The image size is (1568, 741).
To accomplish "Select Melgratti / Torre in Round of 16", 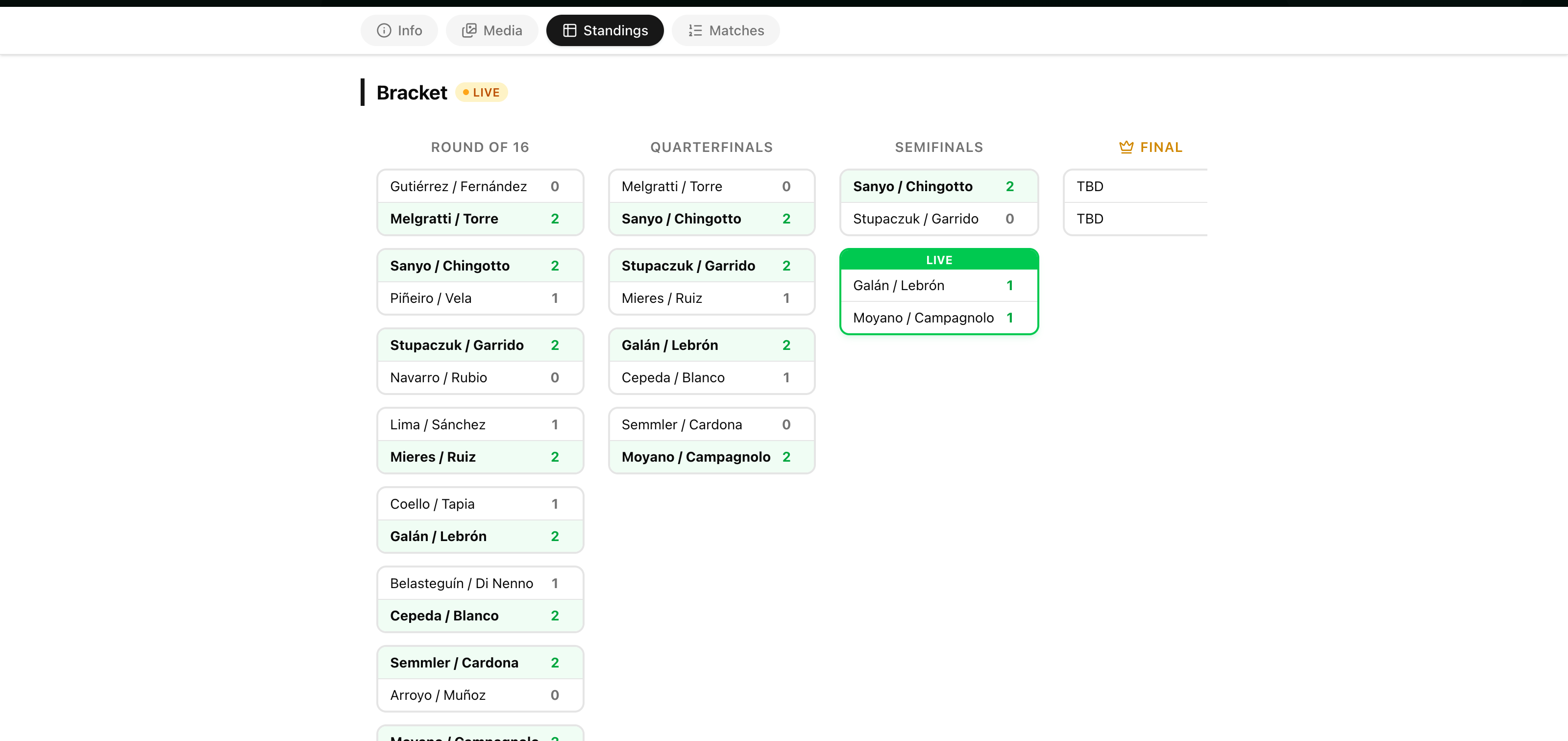I will (x=480, y=219).
